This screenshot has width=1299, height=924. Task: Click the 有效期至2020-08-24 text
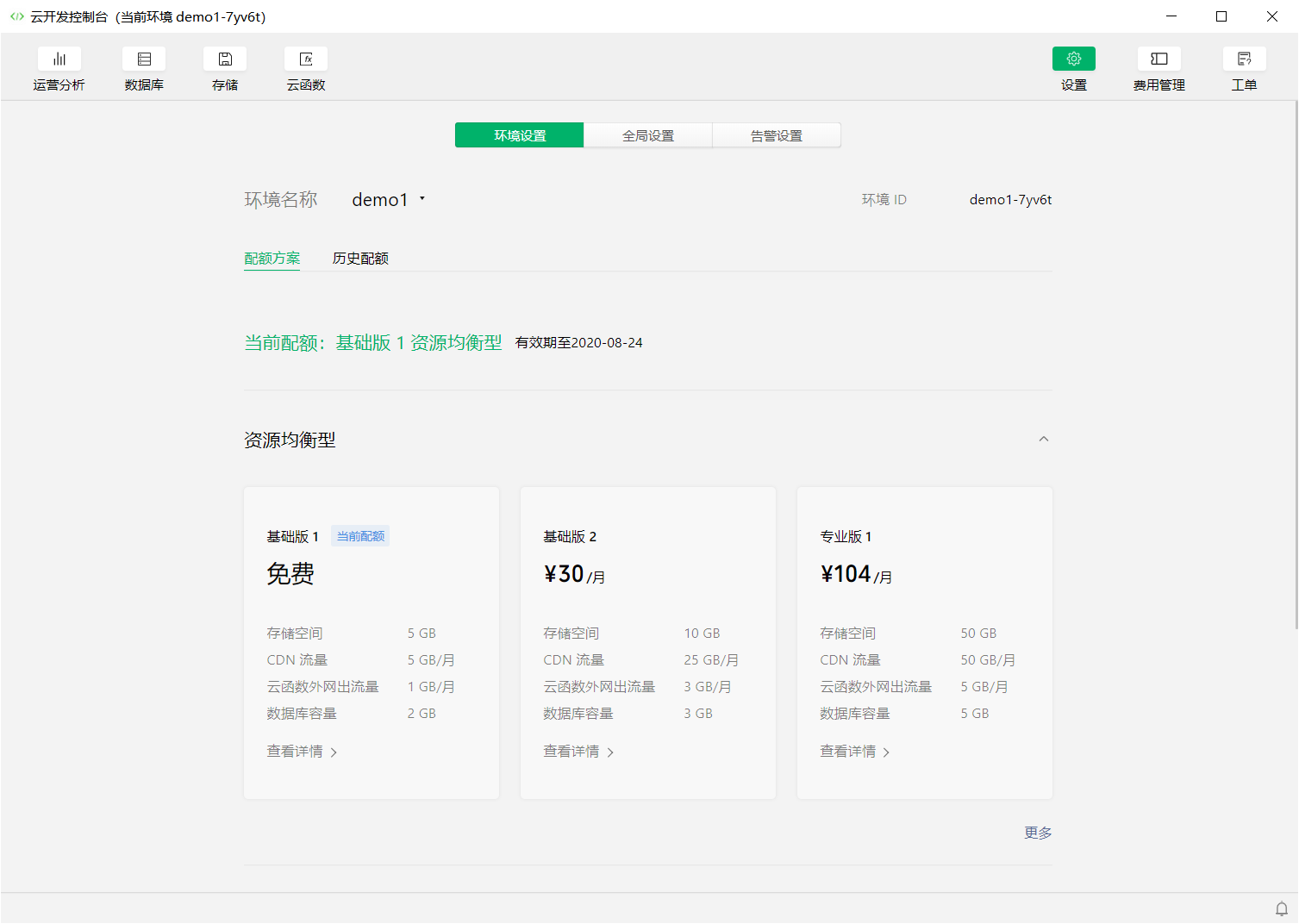[x=578, y=343]
